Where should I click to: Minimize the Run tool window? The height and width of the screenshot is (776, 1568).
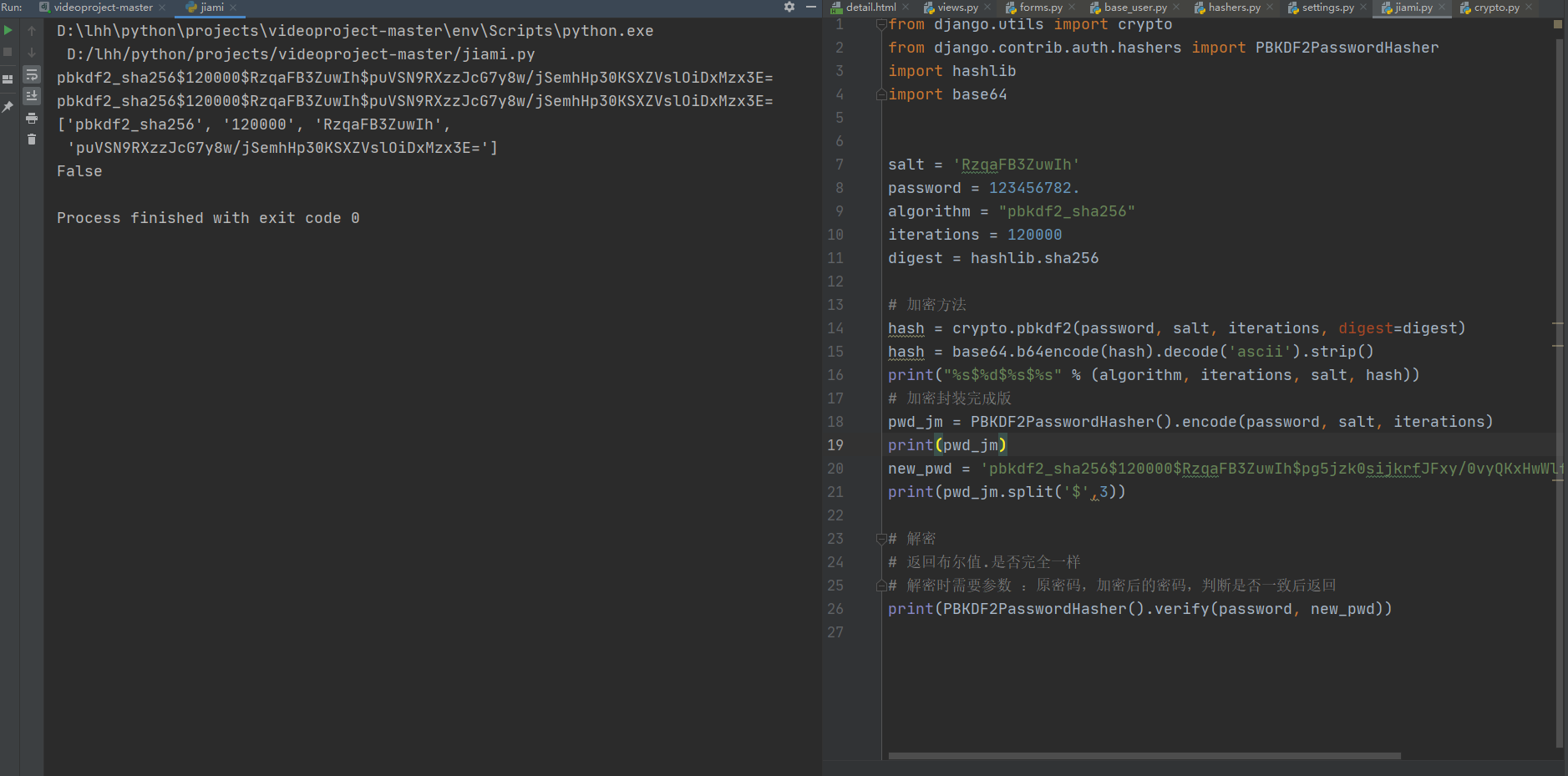811,7
